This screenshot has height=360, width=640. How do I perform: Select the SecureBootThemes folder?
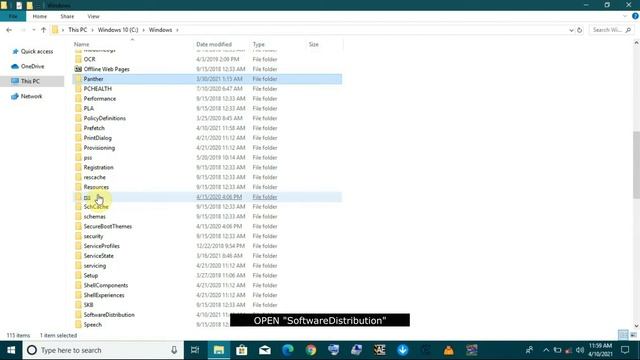[x=108, y=226]
